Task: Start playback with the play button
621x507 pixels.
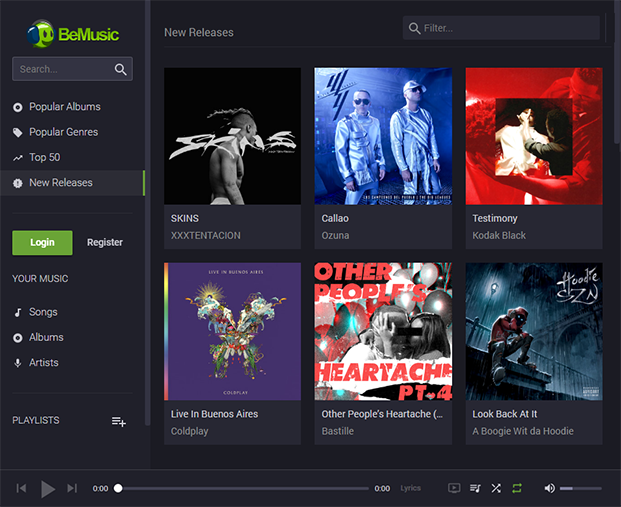Action: pos(48,489)
